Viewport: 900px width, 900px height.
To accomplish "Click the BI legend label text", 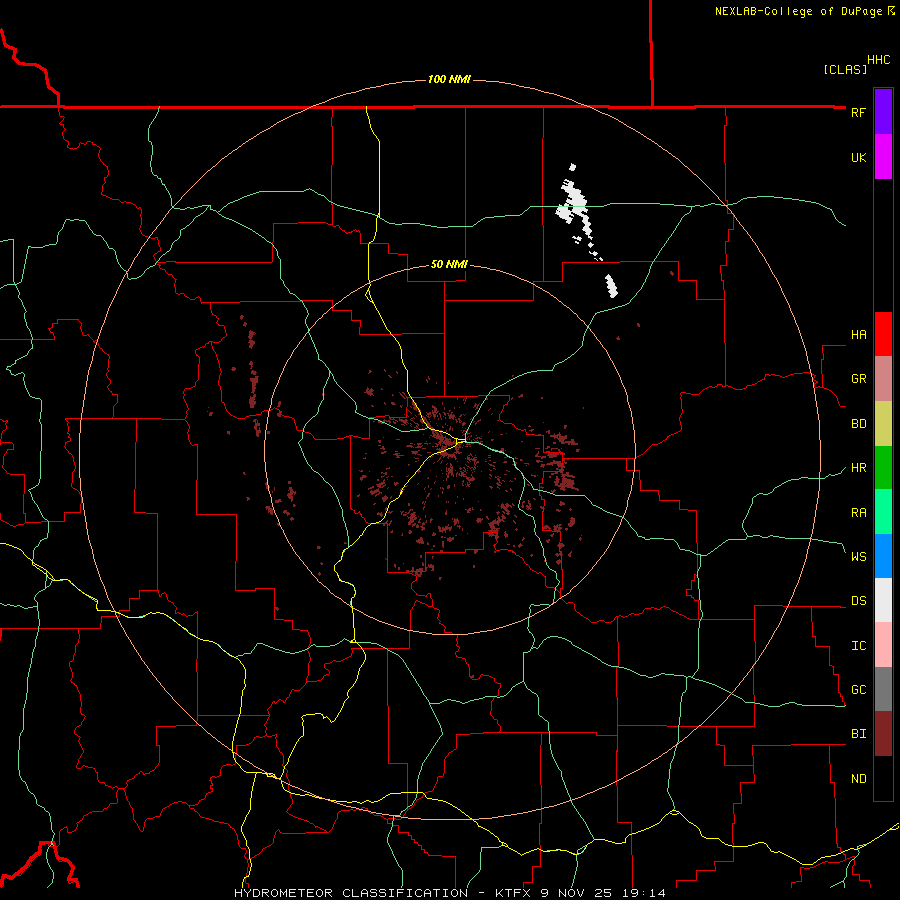I will pos(859,734).
